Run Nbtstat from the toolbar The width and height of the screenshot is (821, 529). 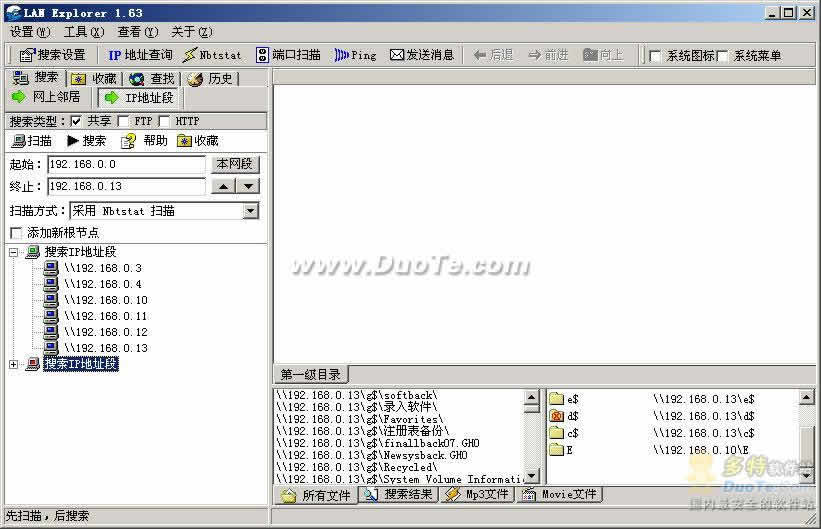coord(213,55)
